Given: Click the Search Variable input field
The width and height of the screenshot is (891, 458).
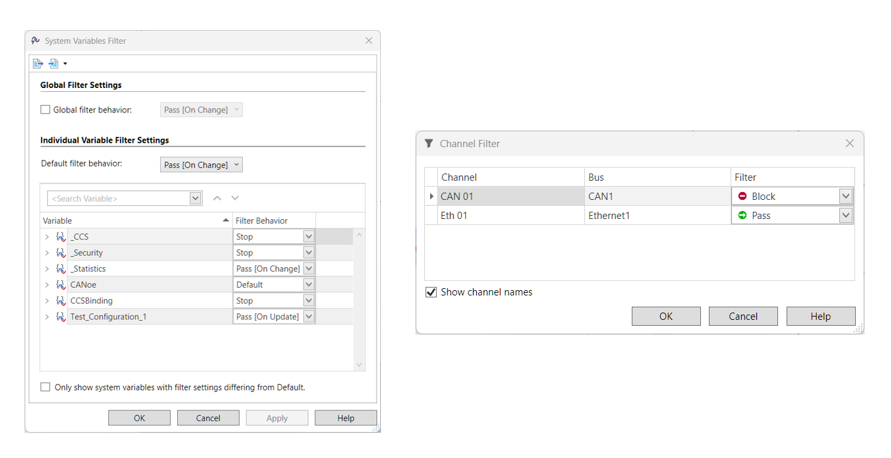Looking at the screenshot, I should click(x=119, y=198).
